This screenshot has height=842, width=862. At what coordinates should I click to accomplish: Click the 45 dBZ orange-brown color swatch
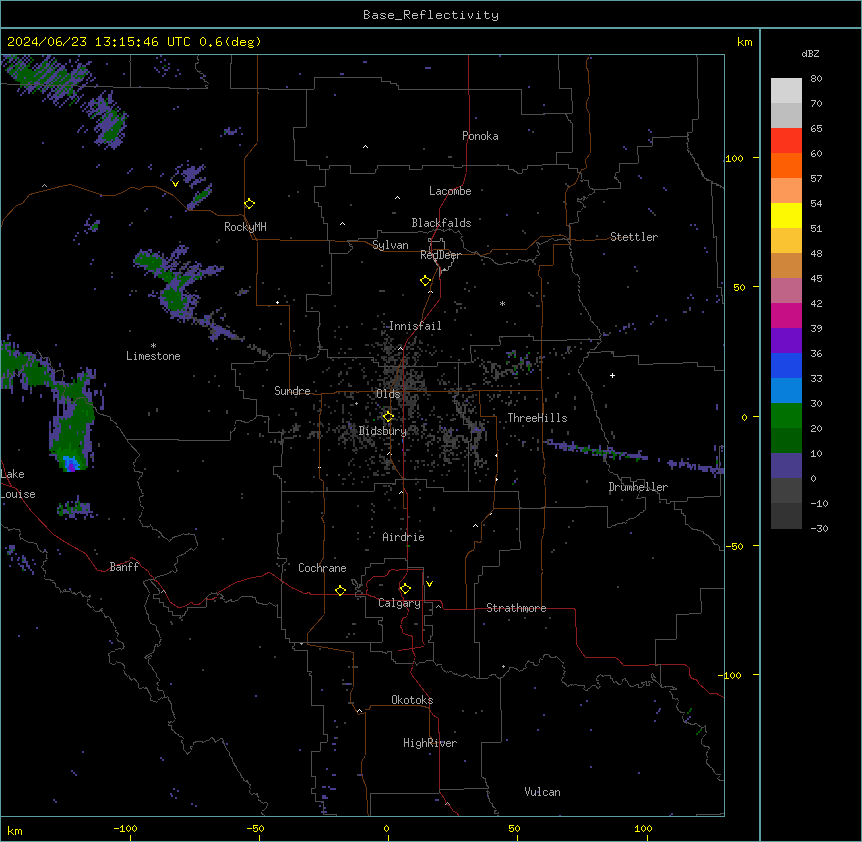pos(786,265)
